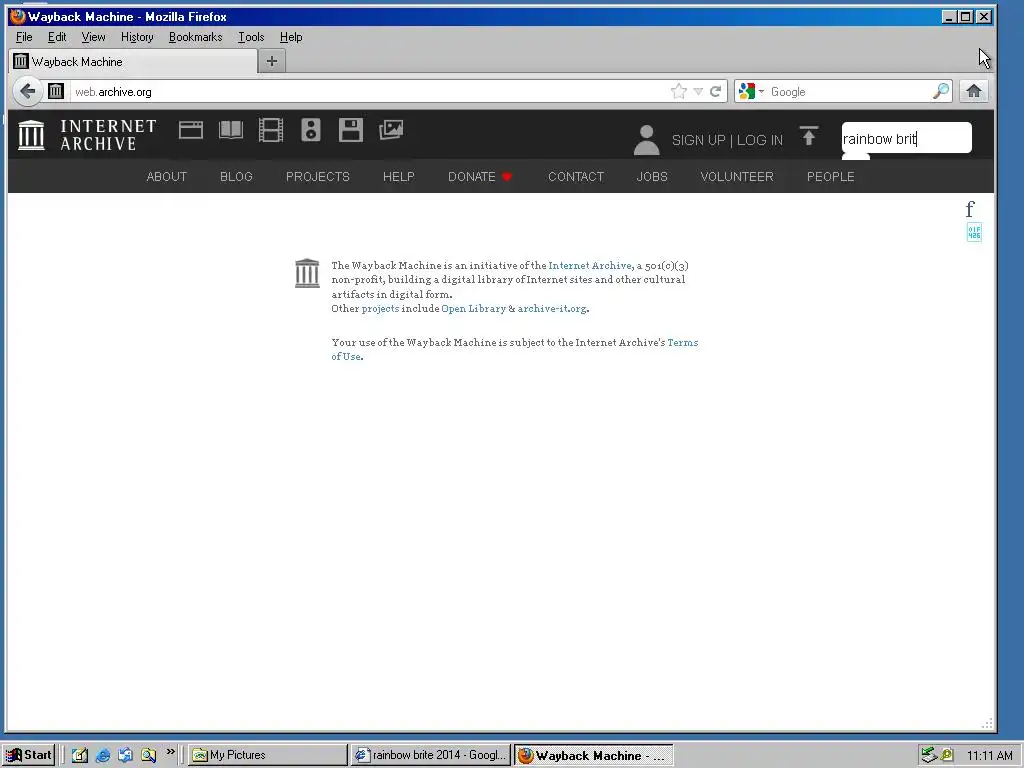This screenshot has width=1024, height=768.
Task: Launch Internet Explorer from quick launch
Action: (103, 755)
